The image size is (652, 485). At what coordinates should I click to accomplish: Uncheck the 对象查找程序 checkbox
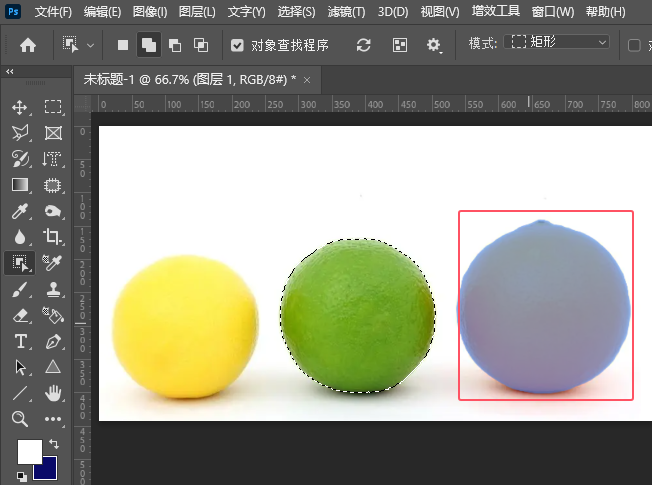[237, 45]
